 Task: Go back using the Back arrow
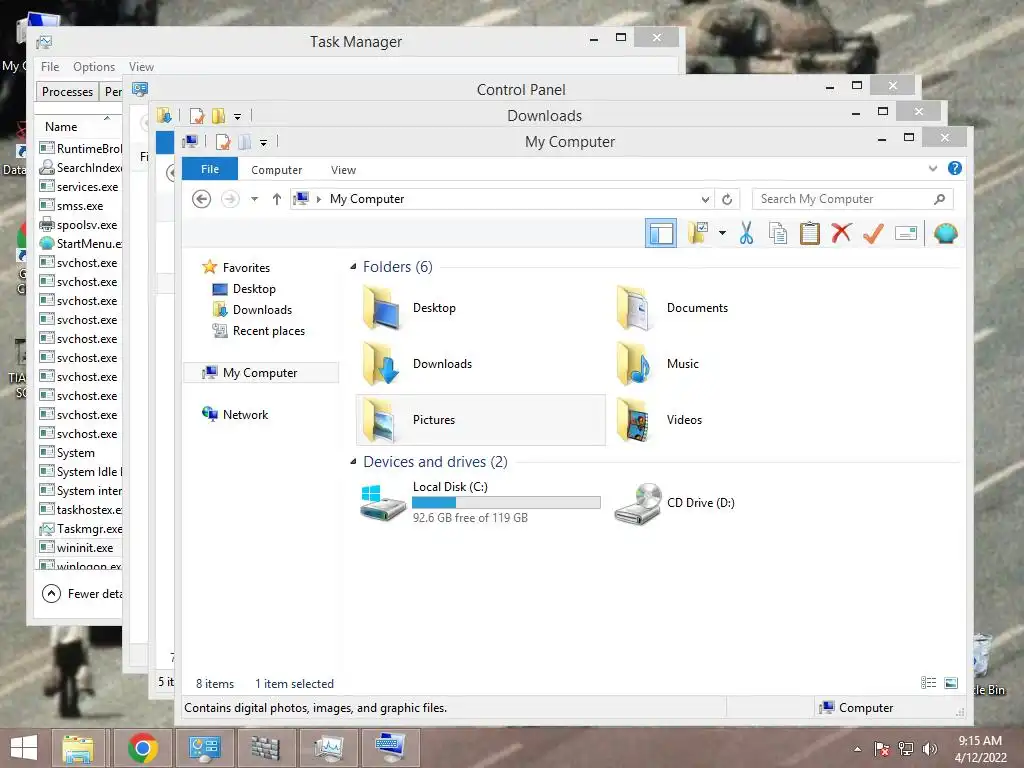(x=202, y=199)
